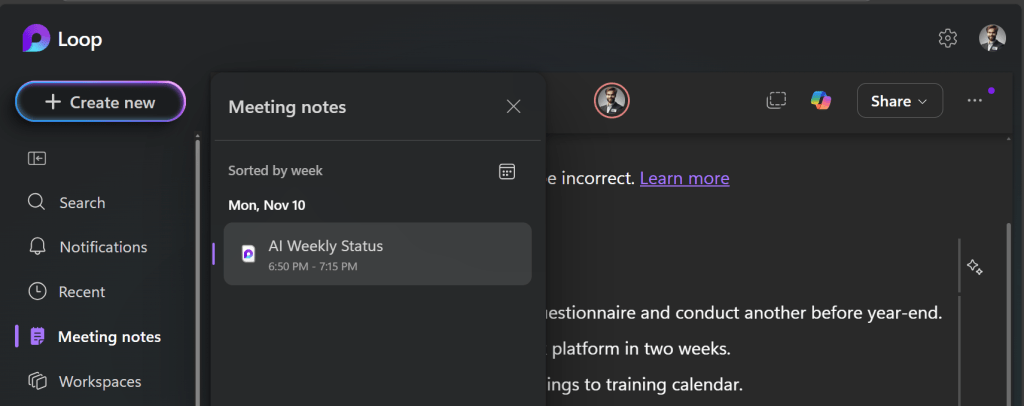This screenshot has height=406, width=1024.
Task: Collapse the left sidebar panel
Action: point(37,158)
